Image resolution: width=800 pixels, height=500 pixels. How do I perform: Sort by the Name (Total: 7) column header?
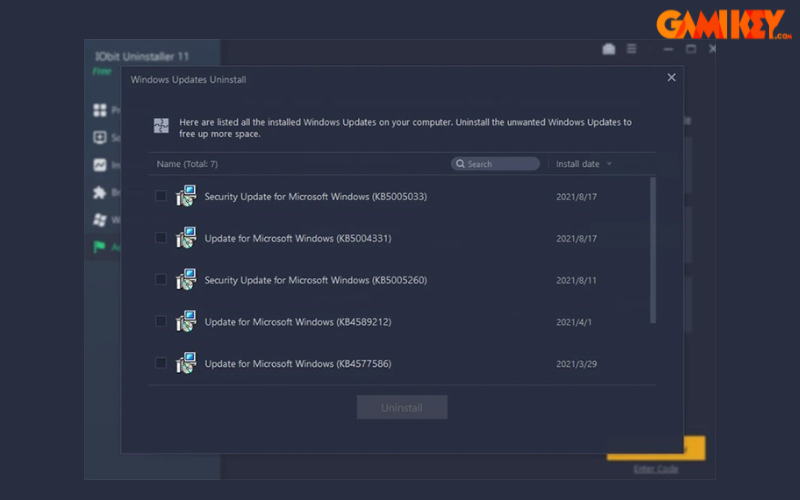click(187, 164)
